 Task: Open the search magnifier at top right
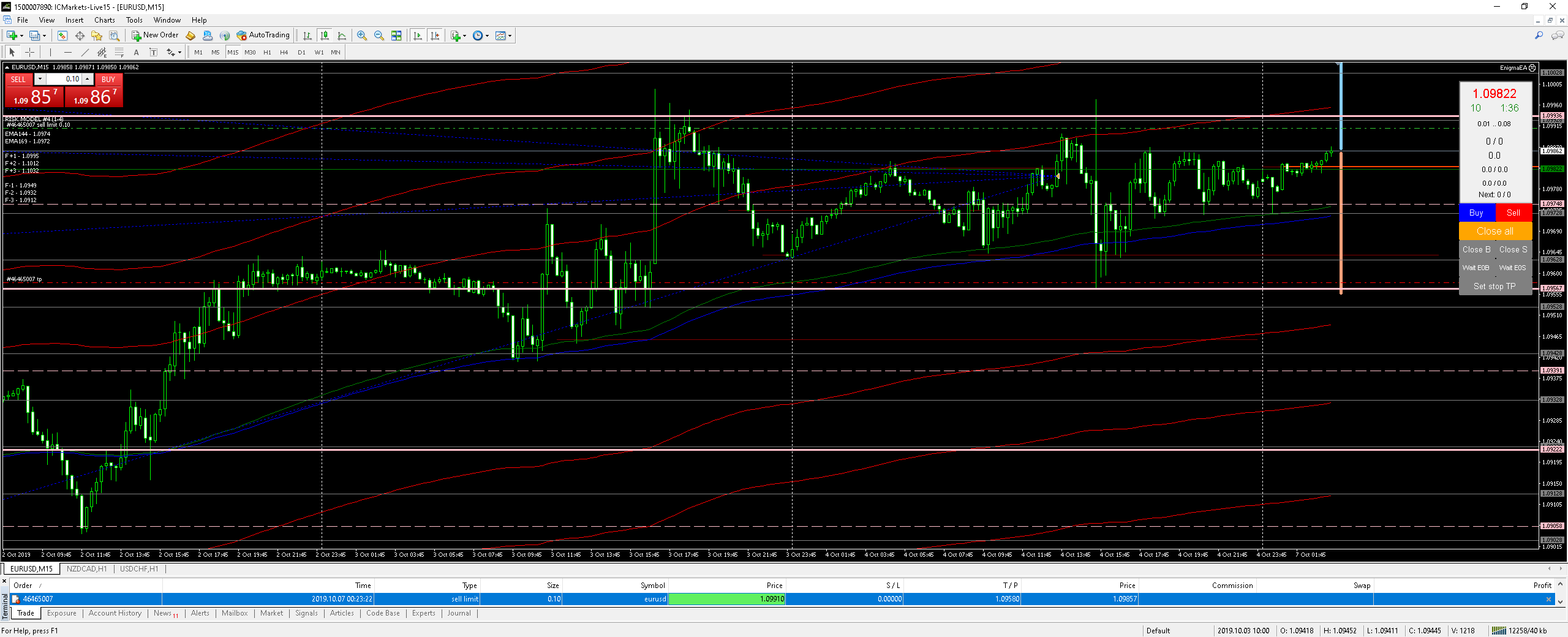1539,36
